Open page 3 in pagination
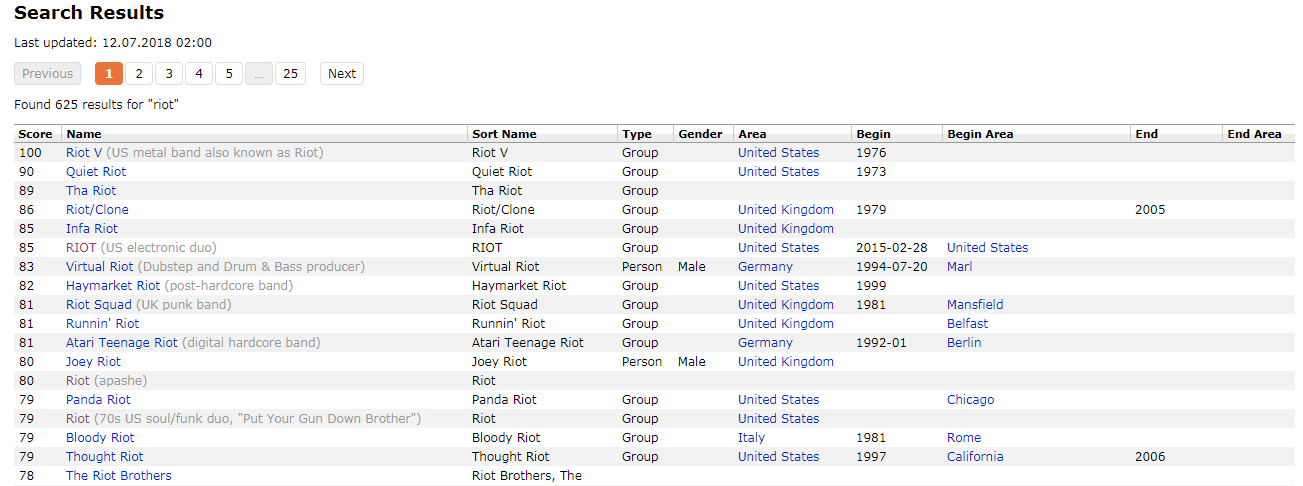This screenshot has width=1303, height=486. click(169, 73)
